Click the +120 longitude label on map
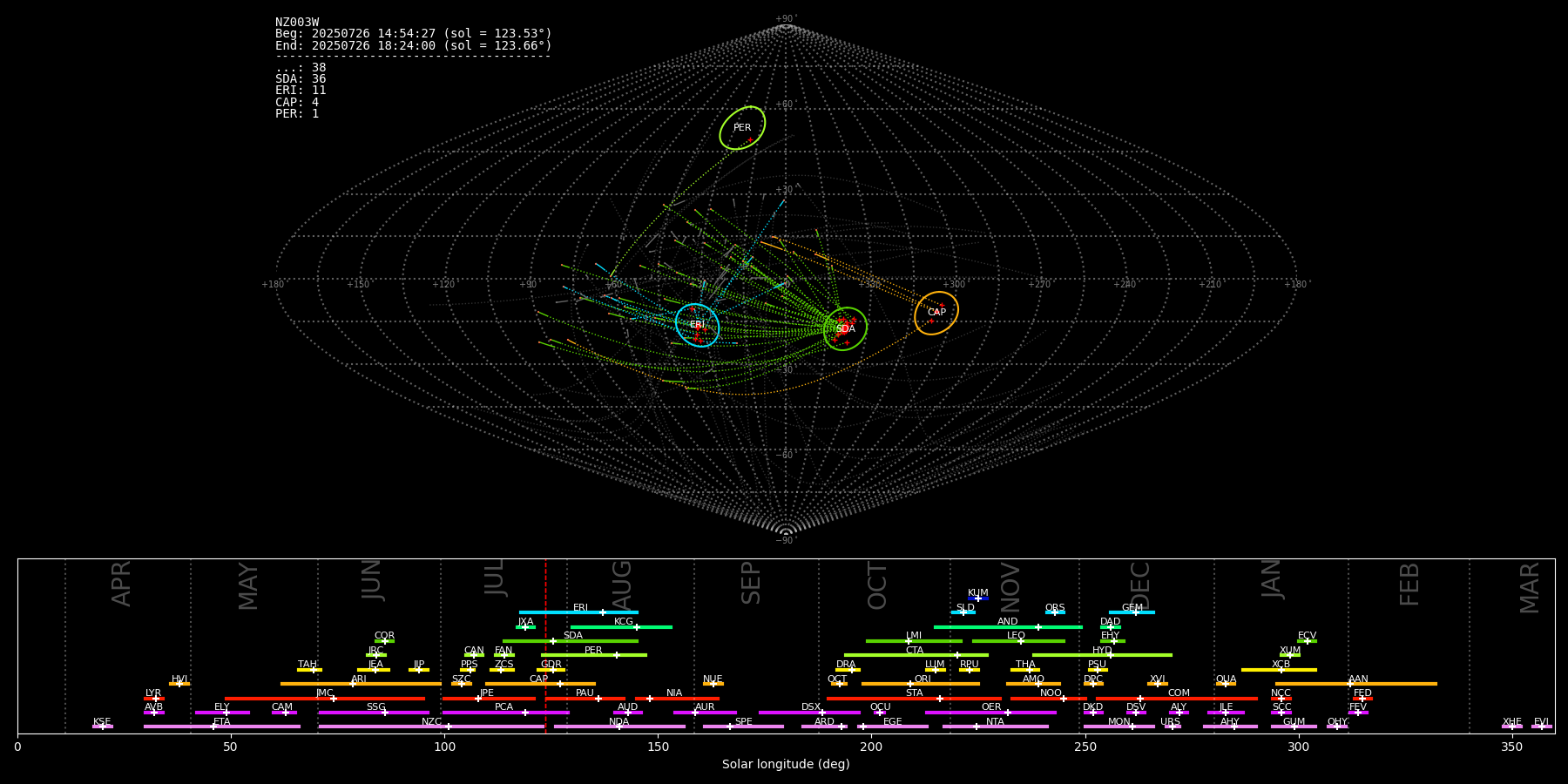The width and height of the screenshot is (1568, 784). coord(443,285)
